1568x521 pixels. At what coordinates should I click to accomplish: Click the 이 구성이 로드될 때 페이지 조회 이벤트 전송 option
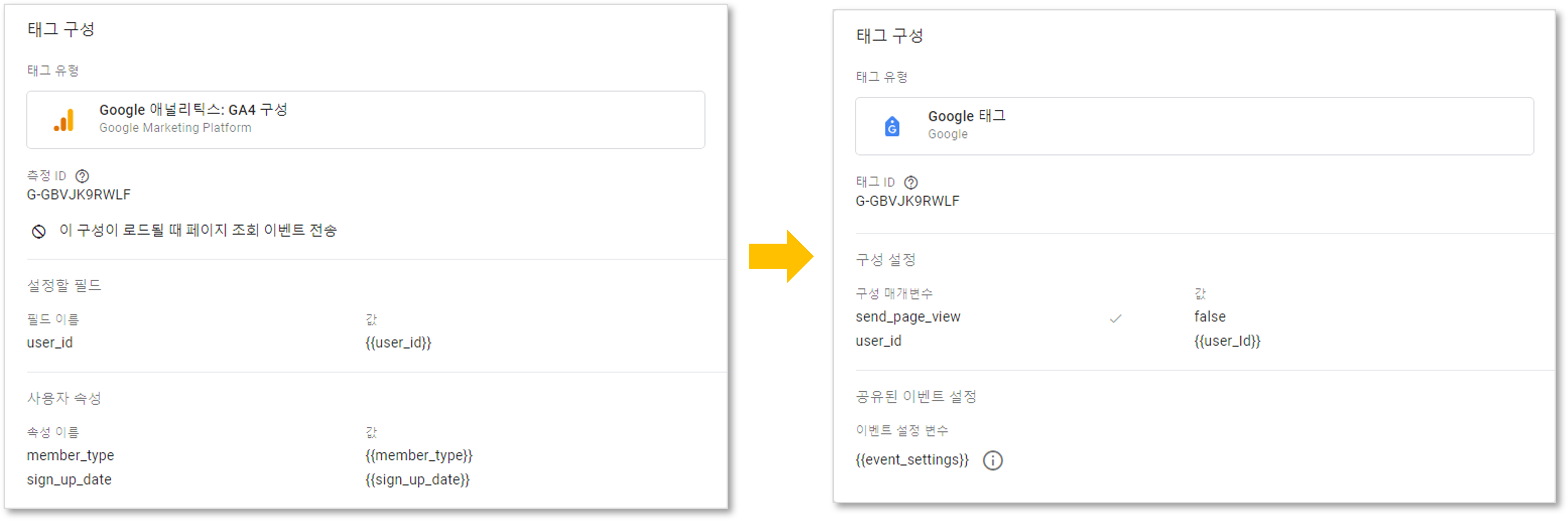pyautogui.click(x=198, y=231)
